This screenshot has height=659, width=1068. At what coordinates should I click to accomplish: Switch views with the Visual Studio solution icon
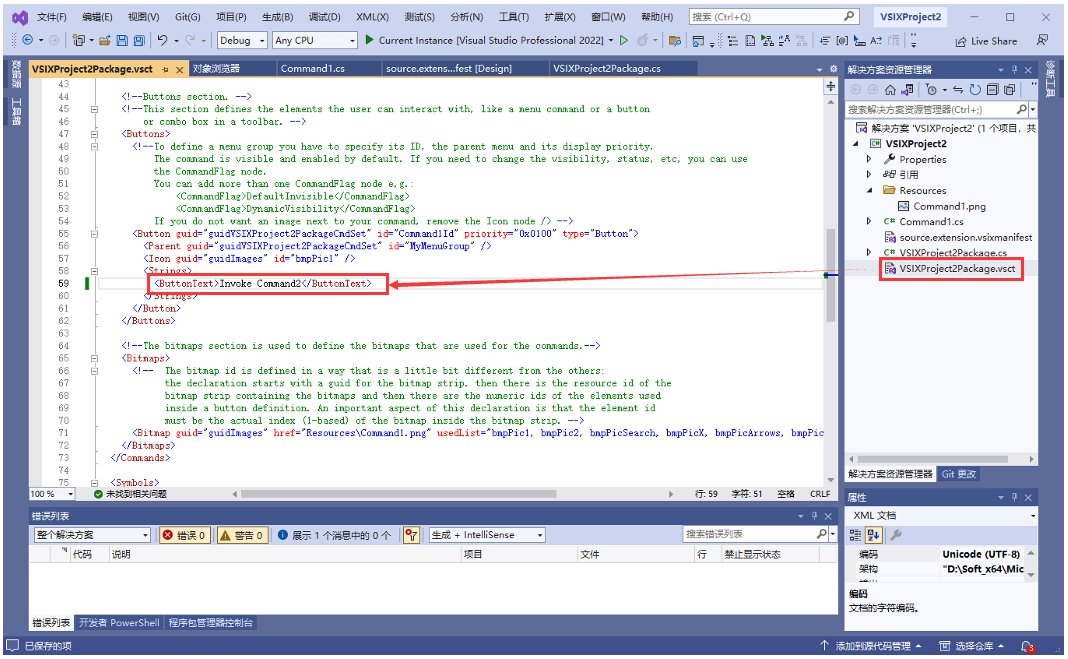pos(907,90)
